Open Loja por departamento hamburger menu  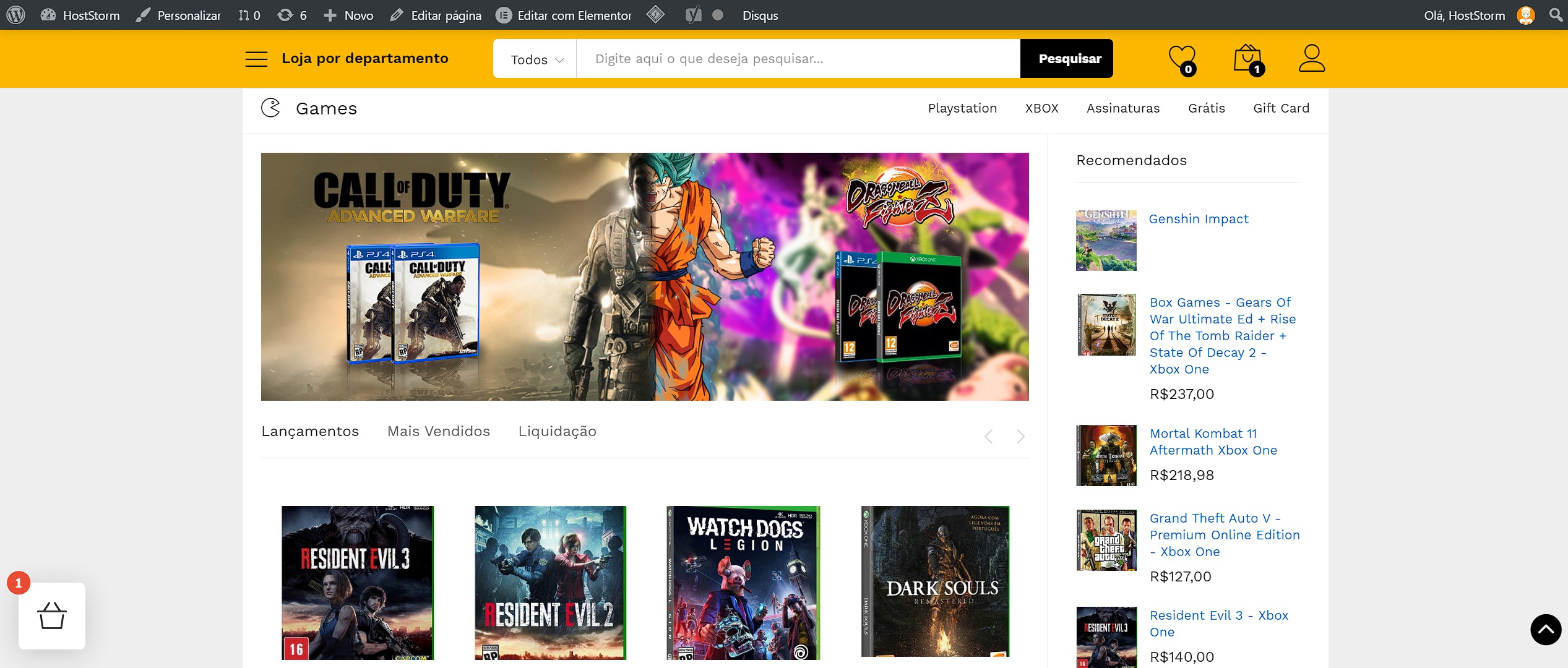256,59
